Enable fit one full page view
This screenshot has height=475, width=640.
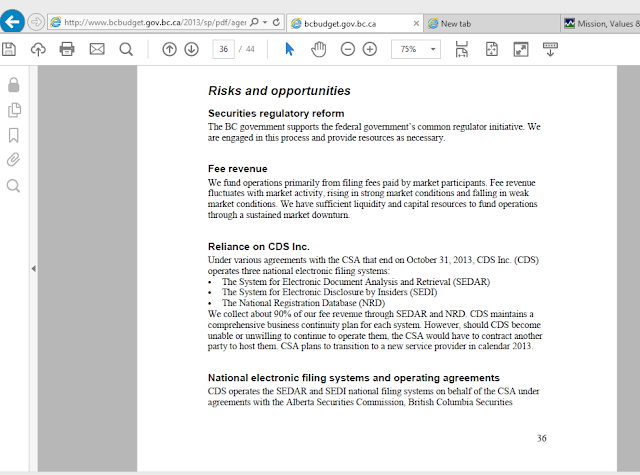pos(492,49)
